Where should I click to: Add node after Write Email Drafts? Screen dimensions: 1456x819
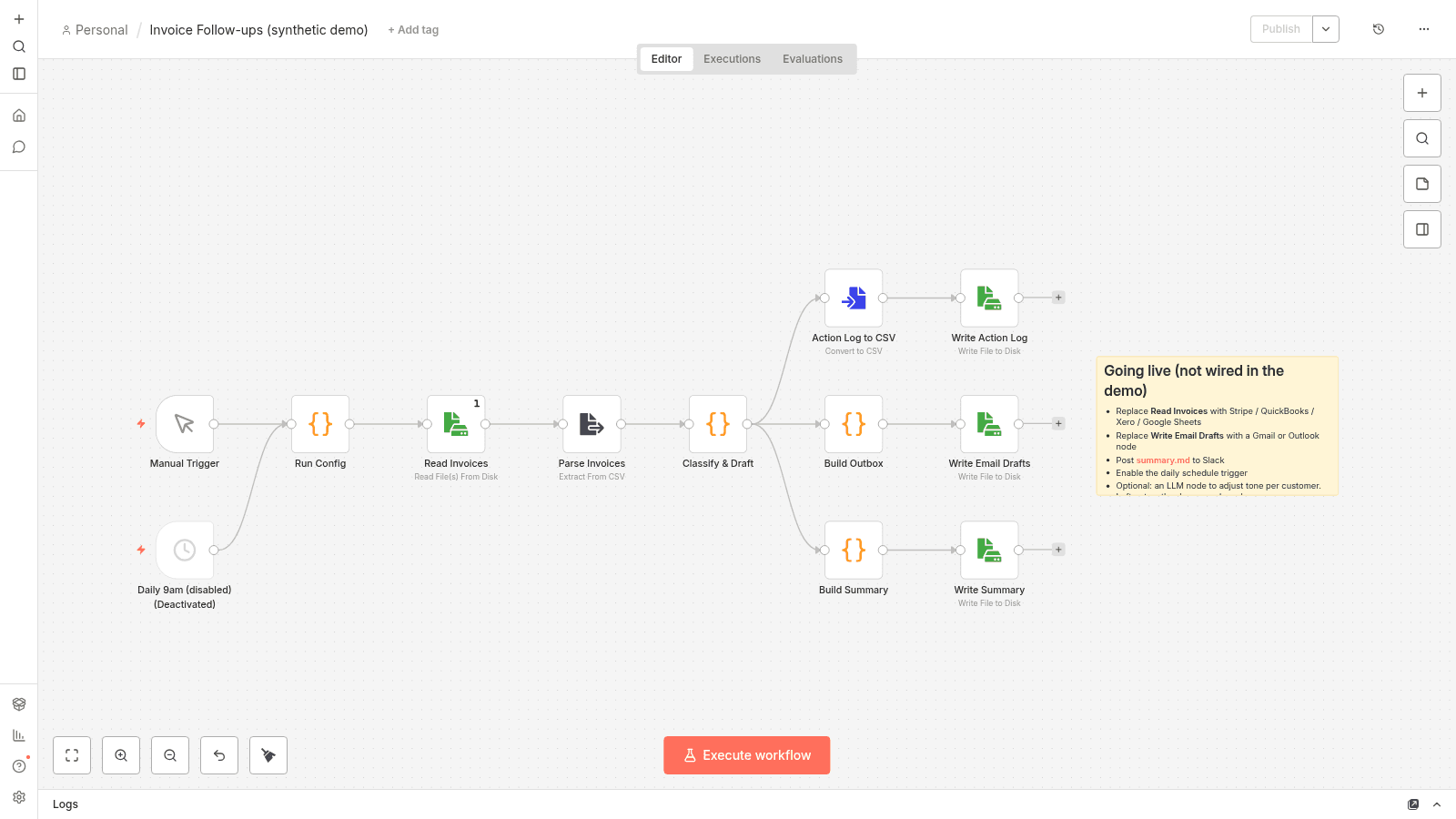pos(1058,423)
